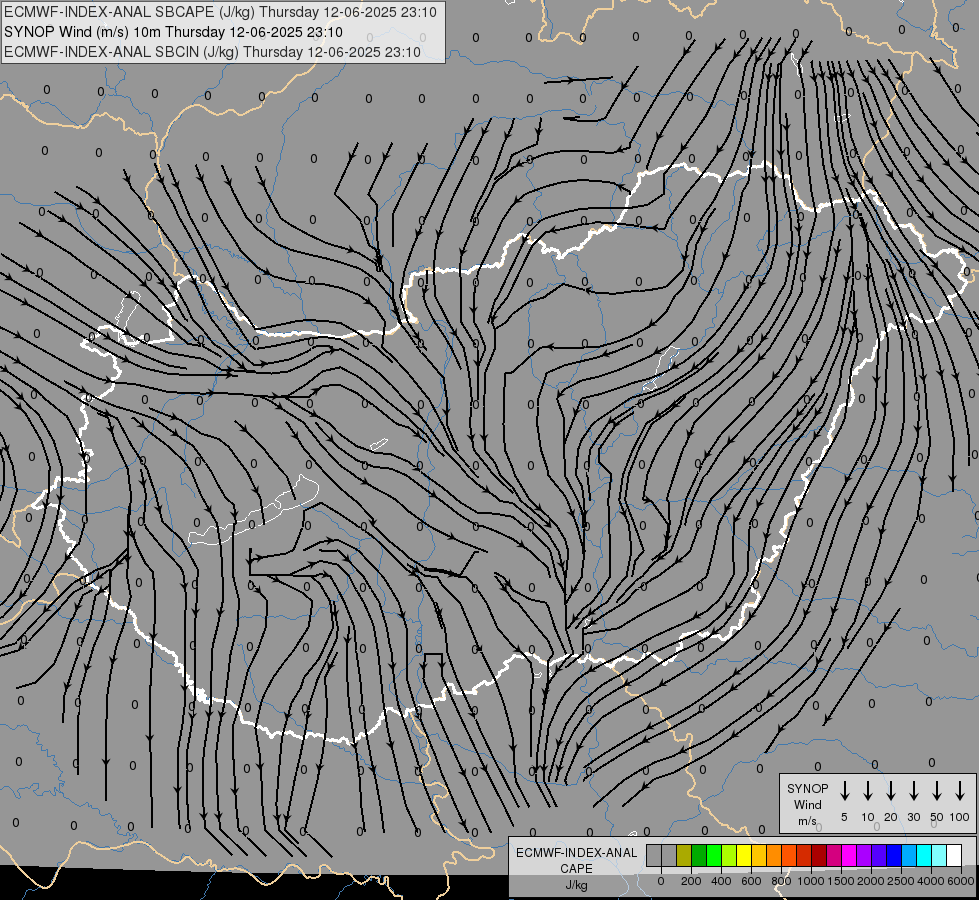Click the wind arrow above the 20 label
Image resolution: width=979 pixels, height=900 pixels.
[890, 791]
